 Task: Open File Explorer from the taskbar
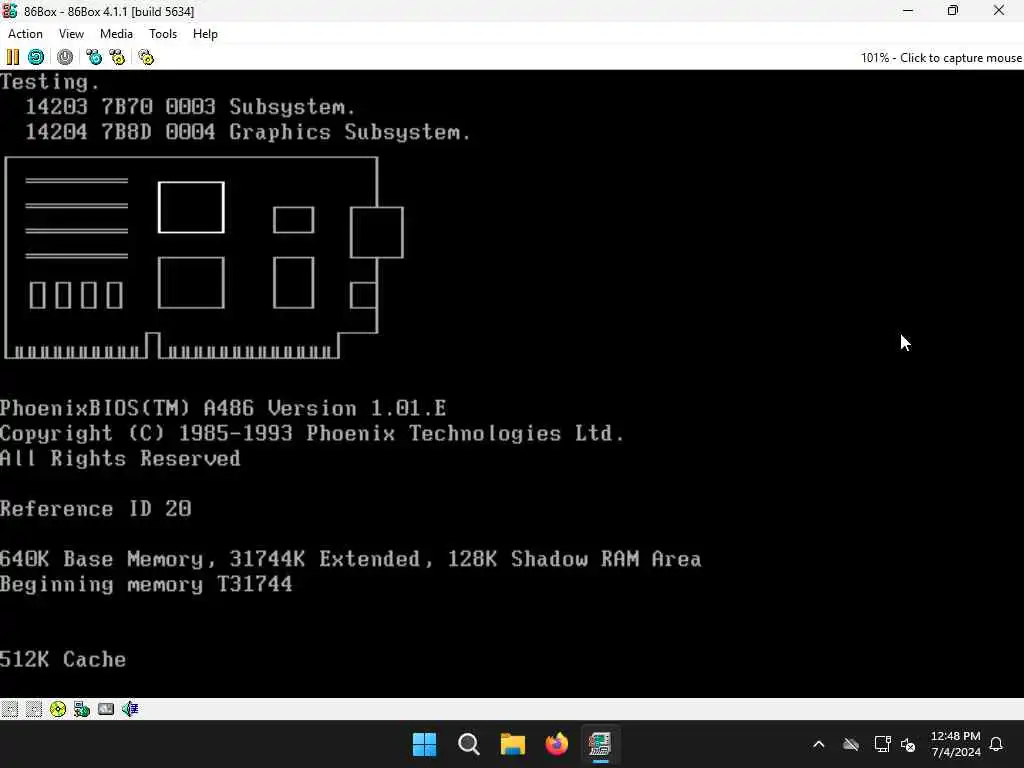(513, 744)
